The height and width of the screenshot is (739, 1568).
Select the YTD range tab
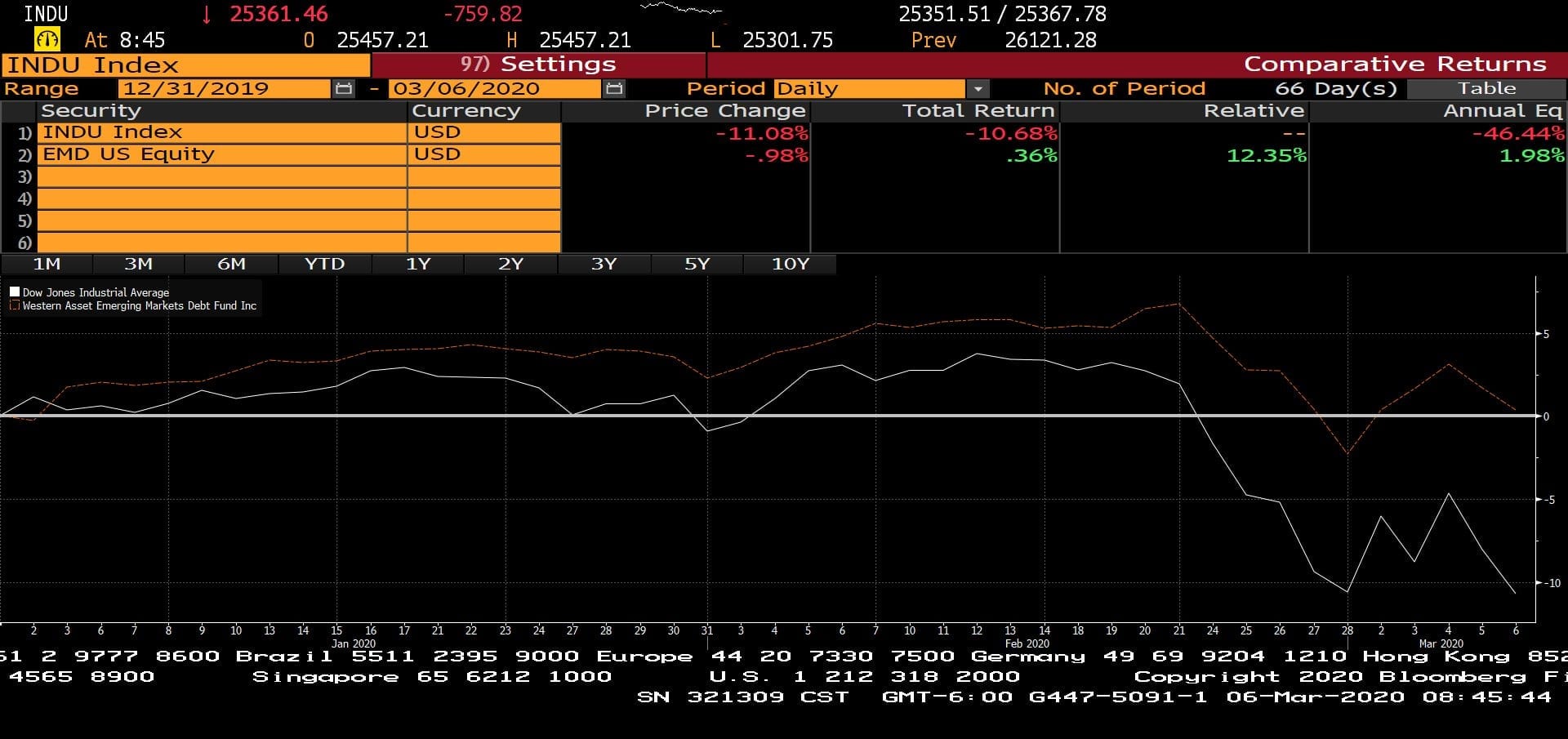pos(325,264)
